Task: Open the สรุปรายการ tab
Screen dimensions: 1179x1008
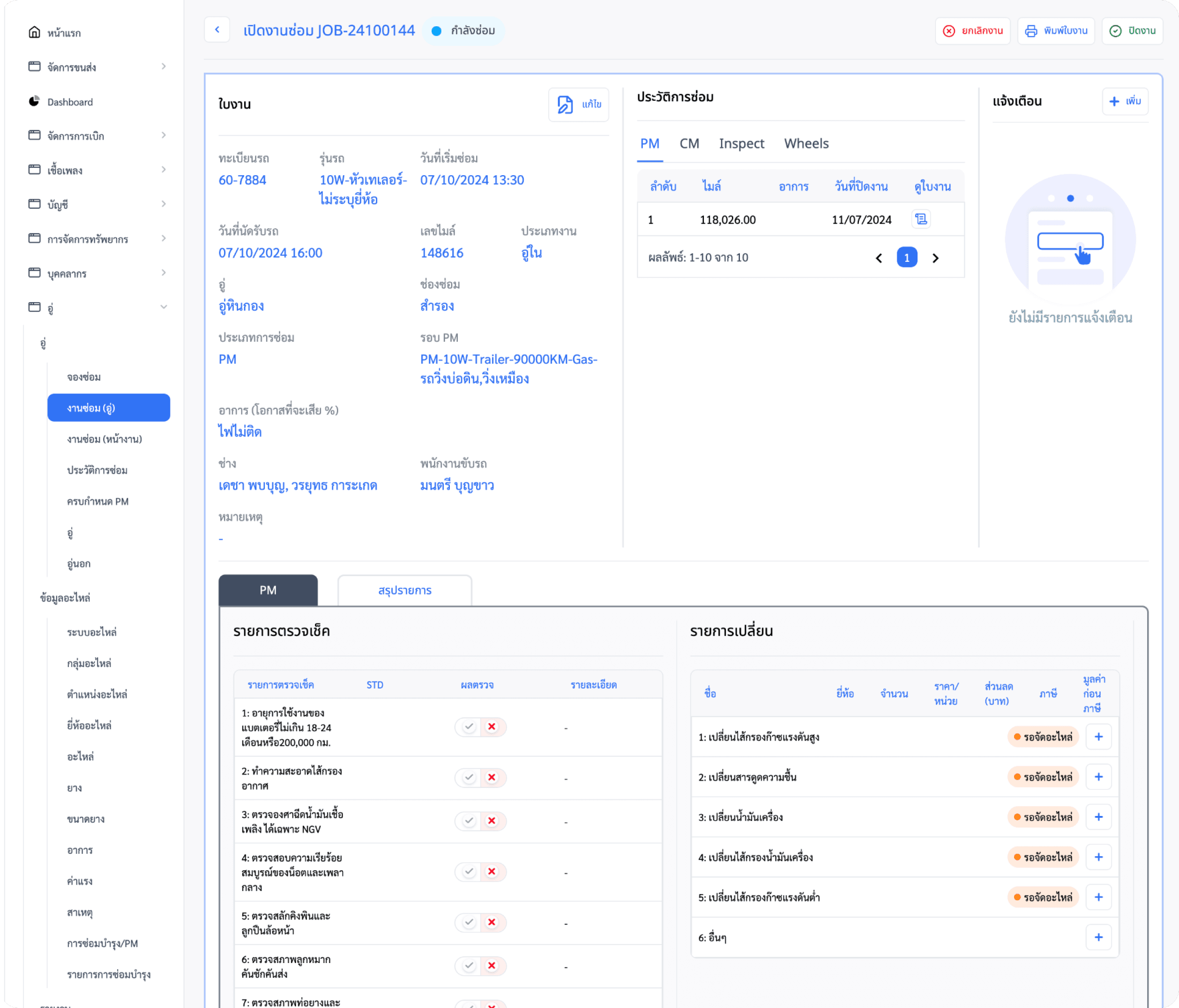Action: pyautogui.click(x=404, y=591)
